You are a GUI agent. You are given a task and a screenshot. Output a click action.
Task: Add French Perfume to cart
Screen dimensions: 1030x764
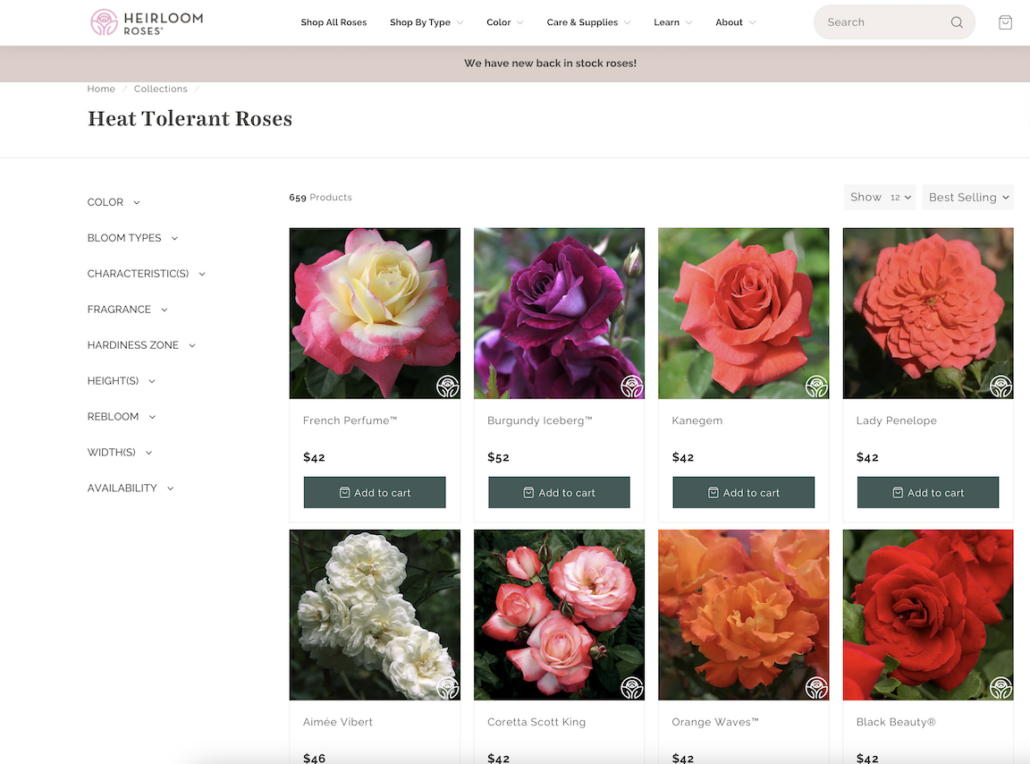point(374,492)
